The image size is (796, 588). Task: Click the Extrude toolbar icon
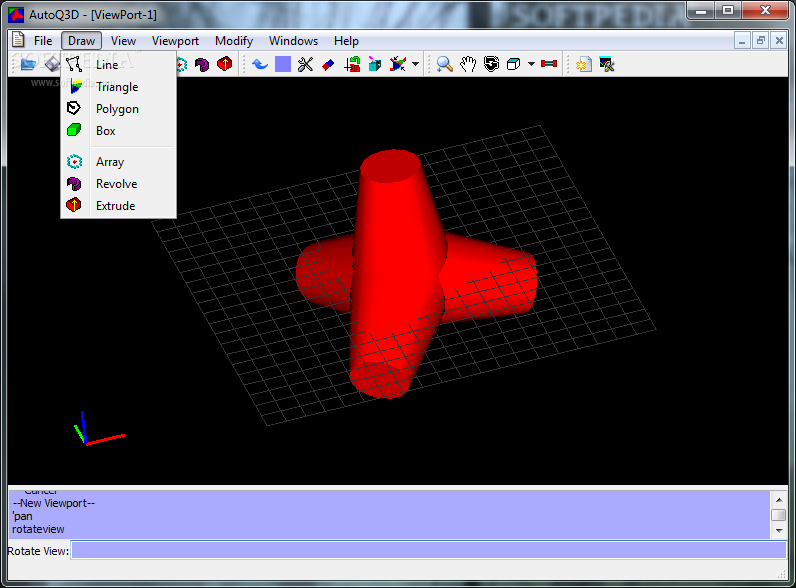point(224,64)
